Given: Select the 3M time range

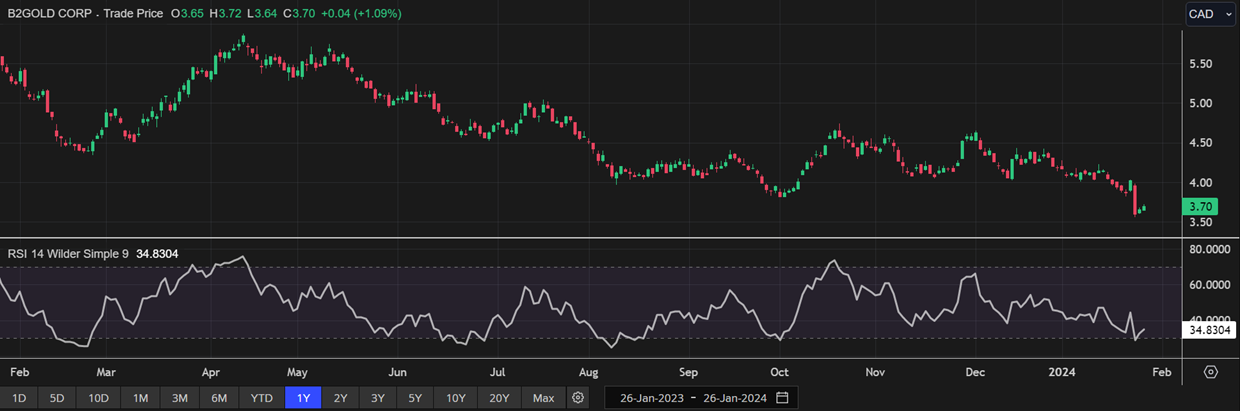Looking at the screenshot, I should 180,398.
